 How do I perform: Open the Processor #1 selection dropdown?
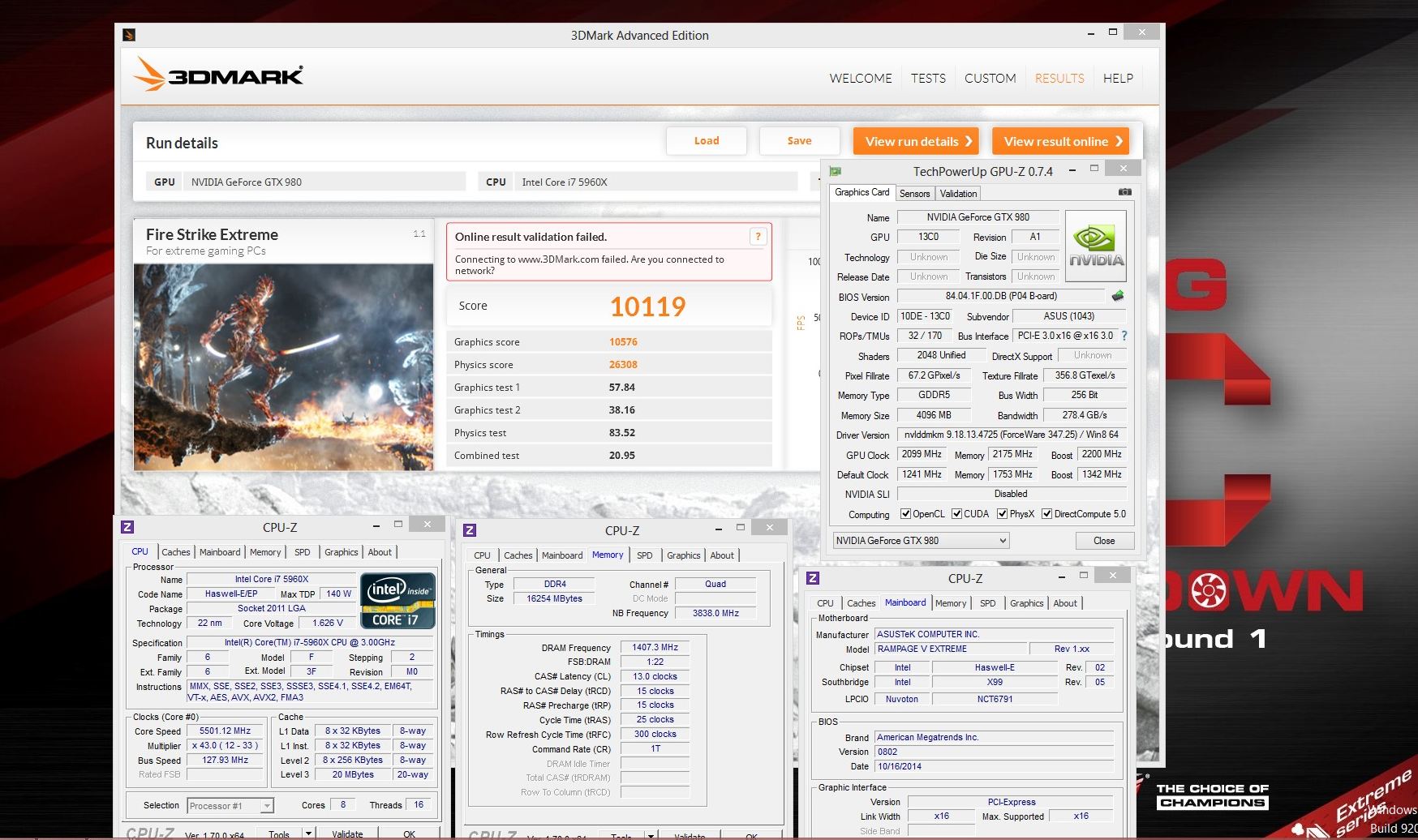[x=230, y=806]
